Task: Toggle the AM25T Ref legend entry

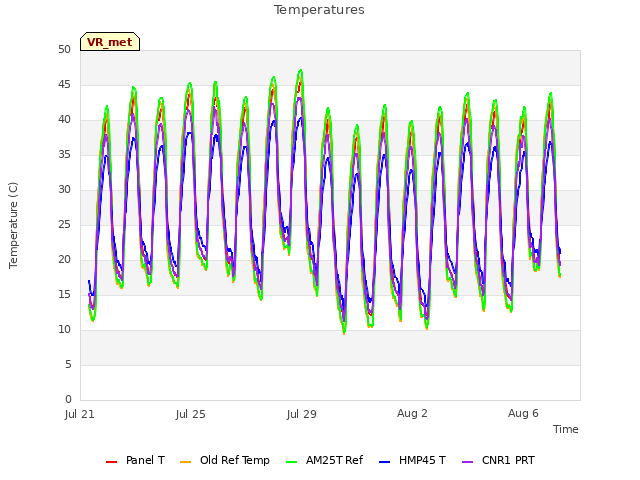Action: click(x=324, y=460)
